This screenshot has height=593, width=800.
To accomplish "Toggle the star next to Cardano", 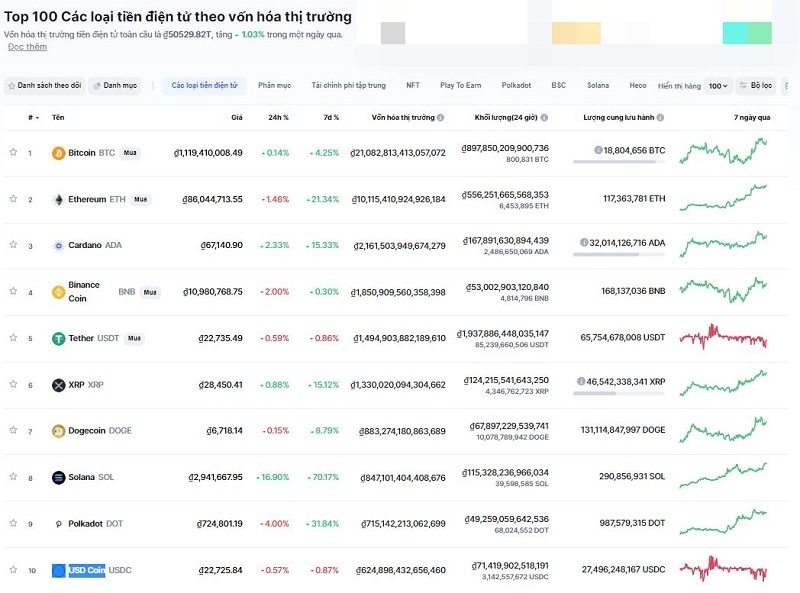I will pyautogui.click(x=14, y=245).
